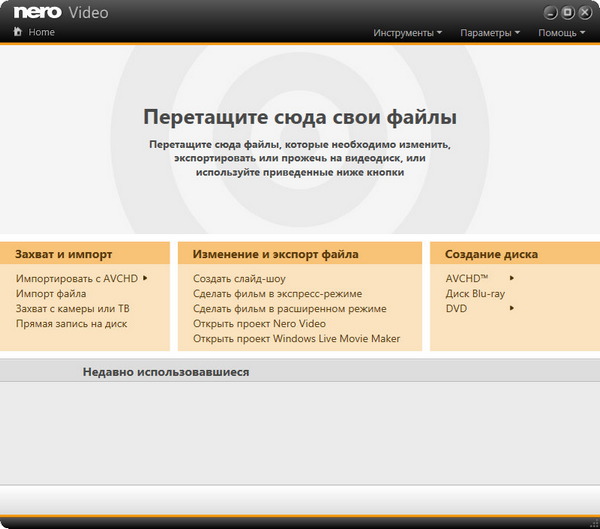Maximize the Nero Video window
This screenshot has width=600, height=529.
568,13
